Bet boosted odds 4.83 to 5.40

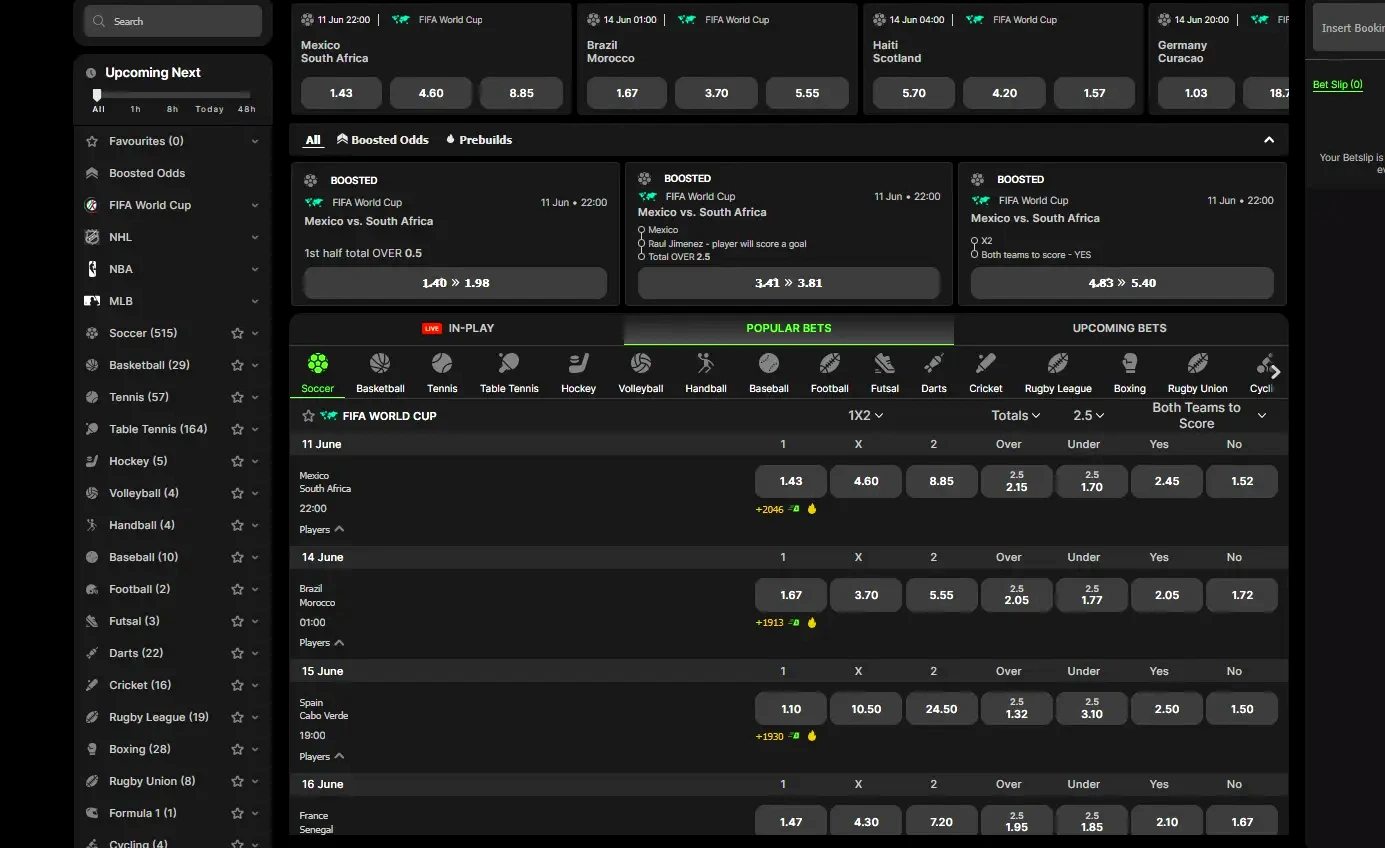[x=1122, y=283]
